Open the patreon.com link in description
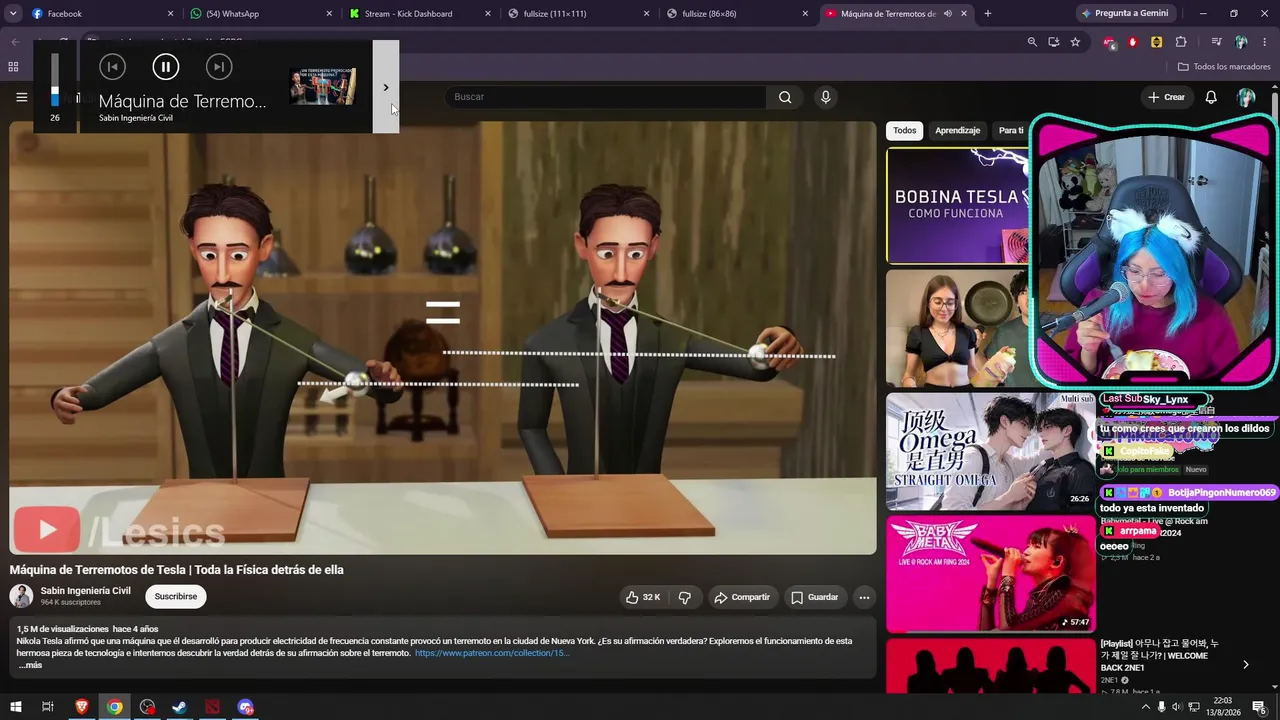Viewport: 1280px width, 720px height. 492,653
